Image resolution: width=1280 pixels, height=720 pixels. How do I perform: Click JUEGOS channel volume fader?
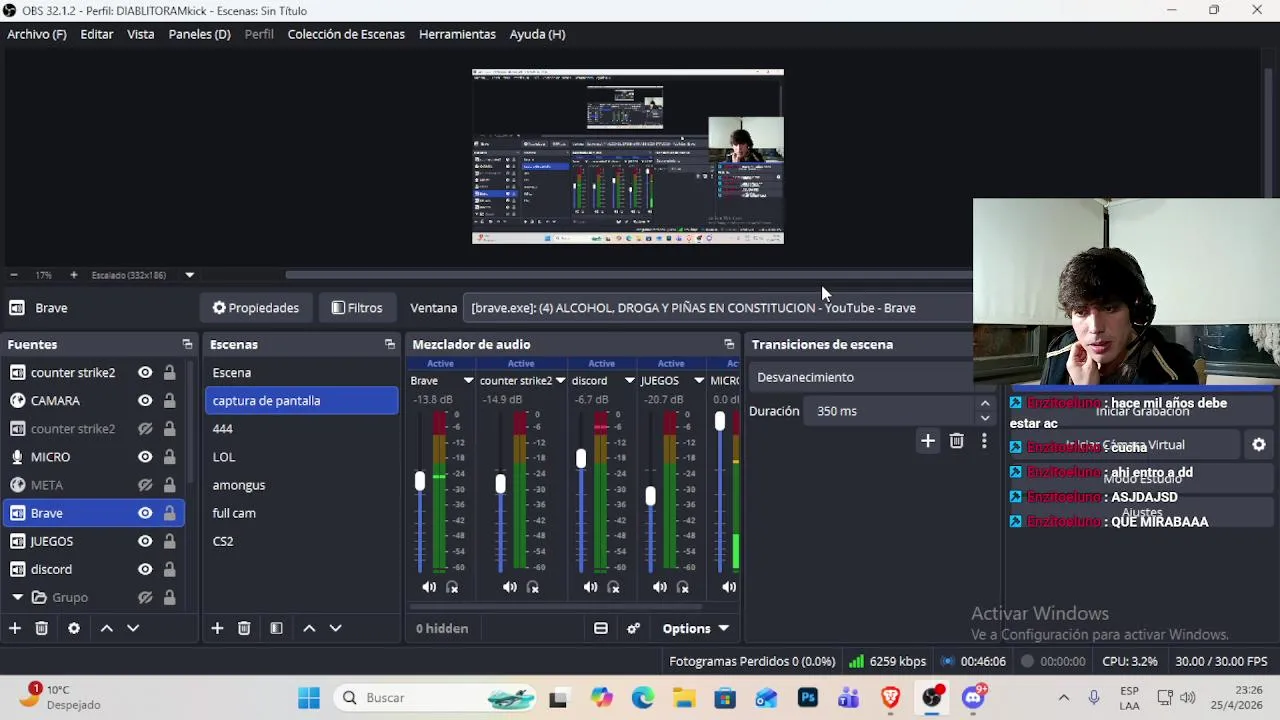point(650,496)
